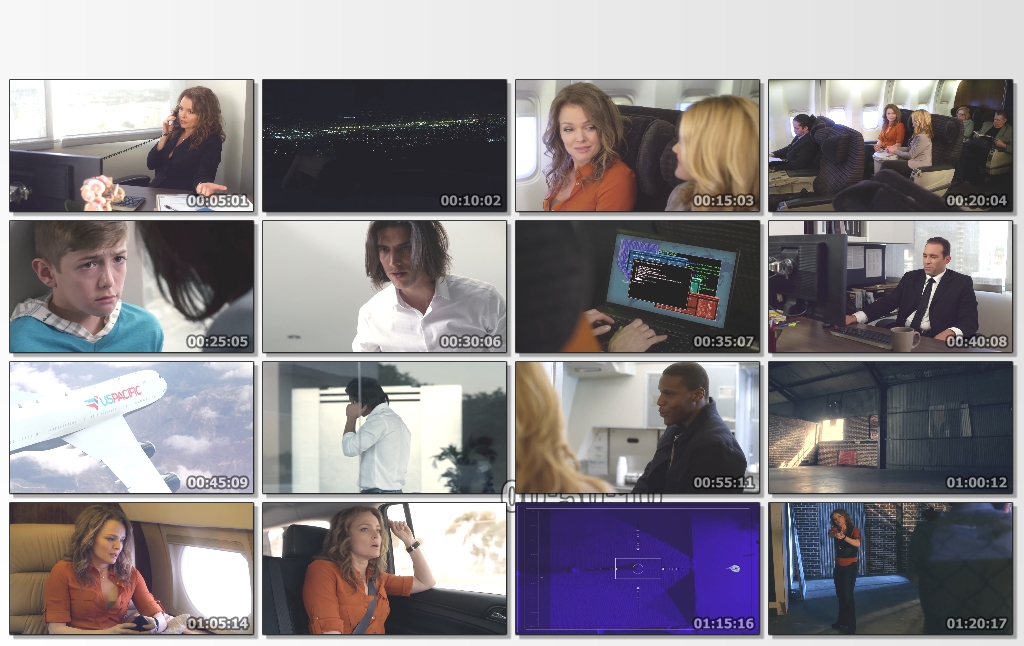Open the airplane cabin frame at 00:15:03
The image size is (1024, 646).
click(x=637, y=146)
